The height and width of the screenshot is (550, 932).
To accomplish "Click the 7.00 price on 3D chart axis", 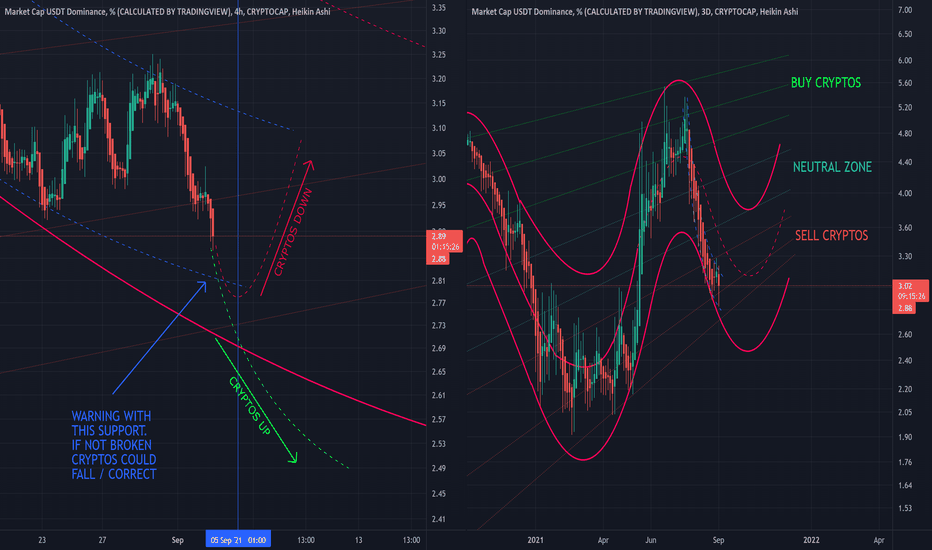I will click(905, 10).
